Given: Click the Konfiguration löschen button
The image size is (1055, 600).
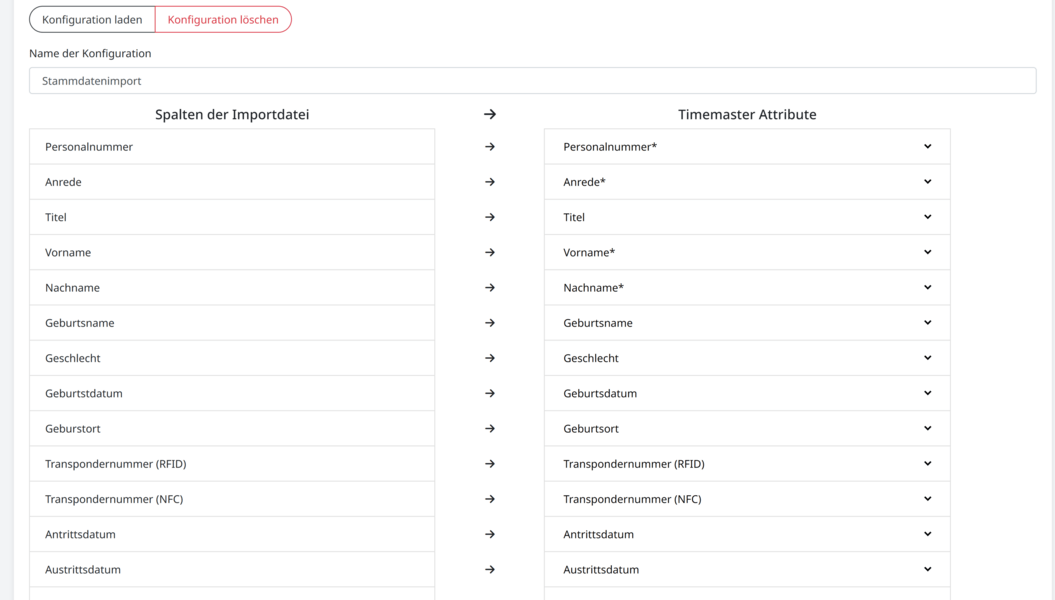Looking at the screenshot, I should [x=223, y=20].
